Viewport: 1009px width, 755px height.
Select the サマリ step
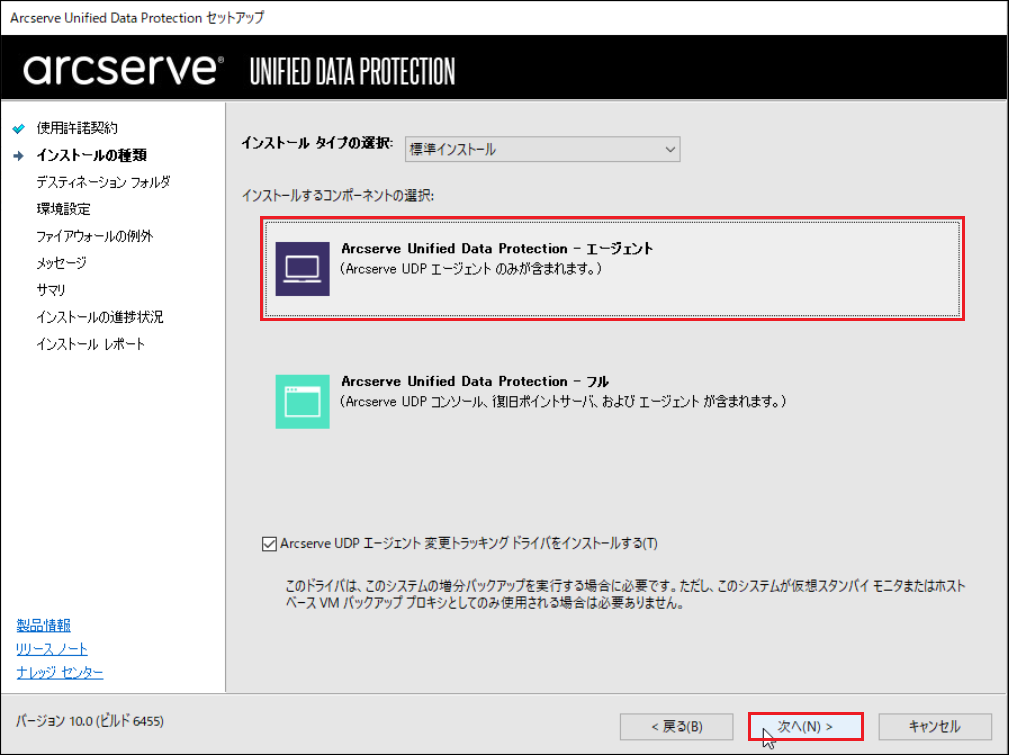tap(51, 290)
